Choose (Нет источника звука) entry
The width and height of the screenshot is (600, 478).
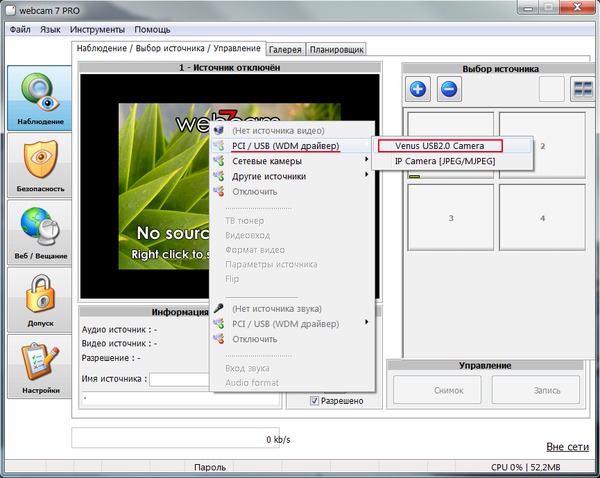[x=292, y=308]
